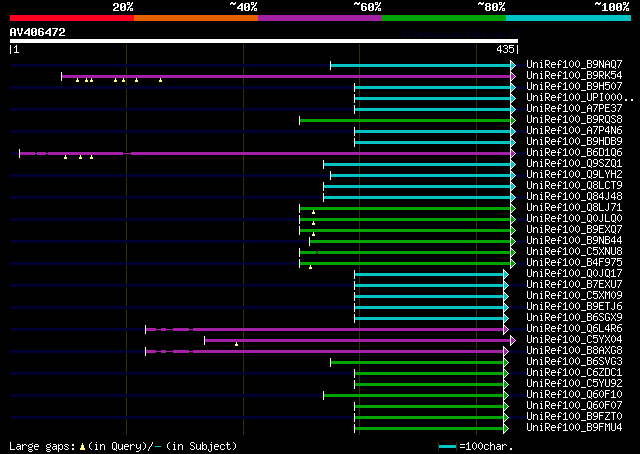Select the UniRef100_Q0JLQ0 label
Image resolution: width=640 pixels, height=454 pixels.
tap(574, 219)
